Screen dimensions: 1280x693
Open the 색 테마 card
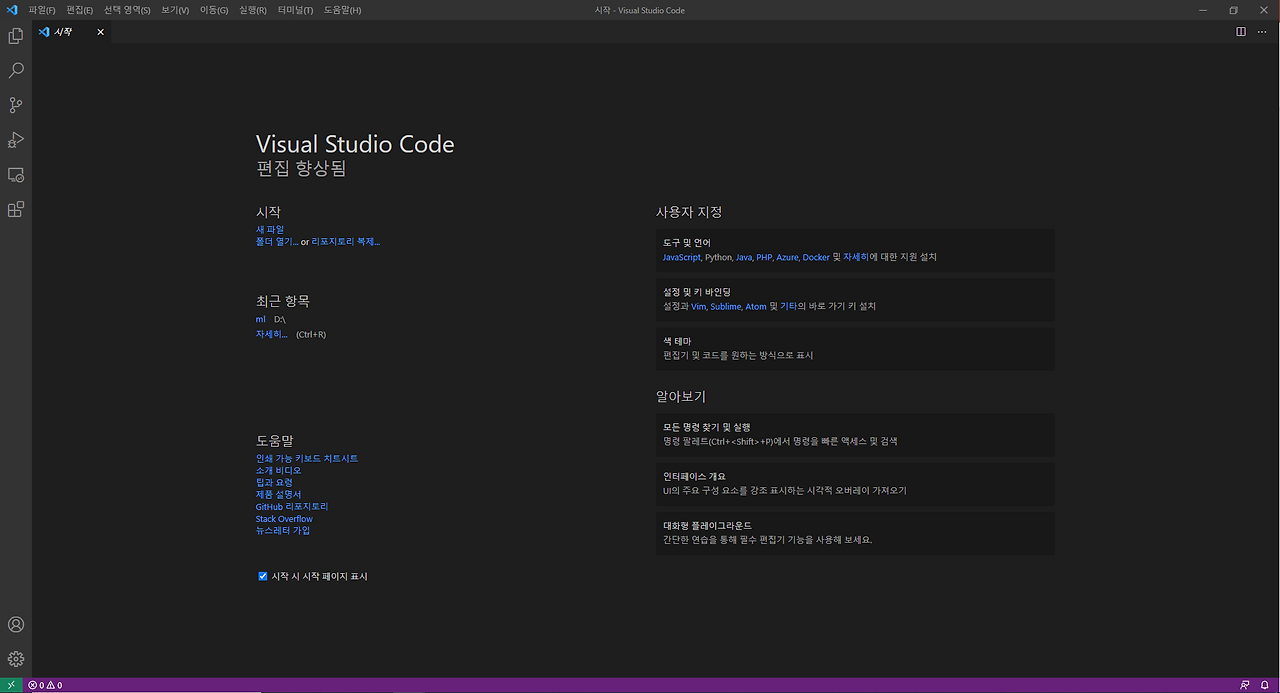click(x=855, y=348)
